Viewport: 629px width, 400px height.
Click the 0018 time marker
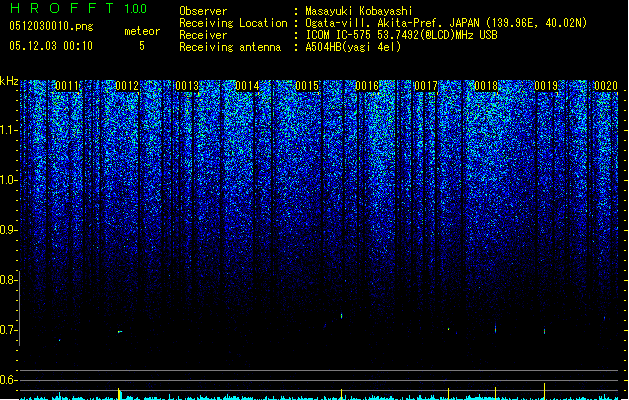click(486, 86)
